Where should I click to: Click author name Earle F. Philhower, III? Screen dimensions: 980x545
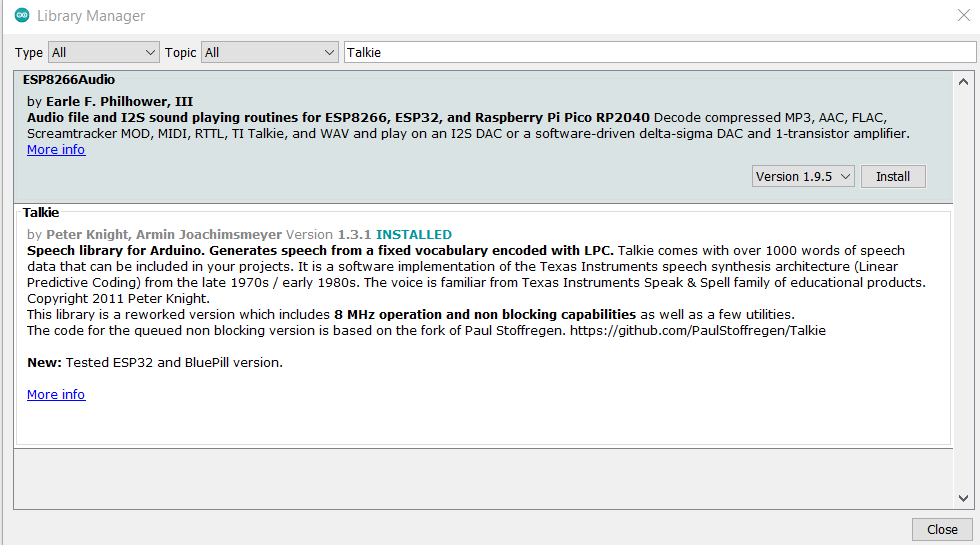coord(119,101)
